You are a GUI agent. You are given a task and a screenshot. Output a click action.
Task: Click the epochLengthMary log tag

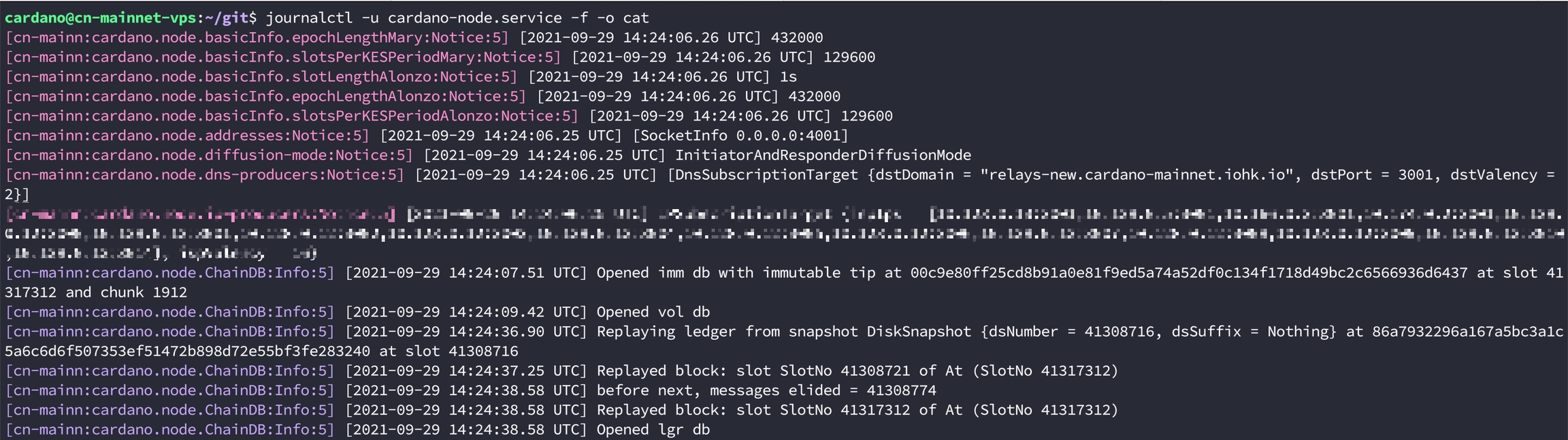click(257, 37)
